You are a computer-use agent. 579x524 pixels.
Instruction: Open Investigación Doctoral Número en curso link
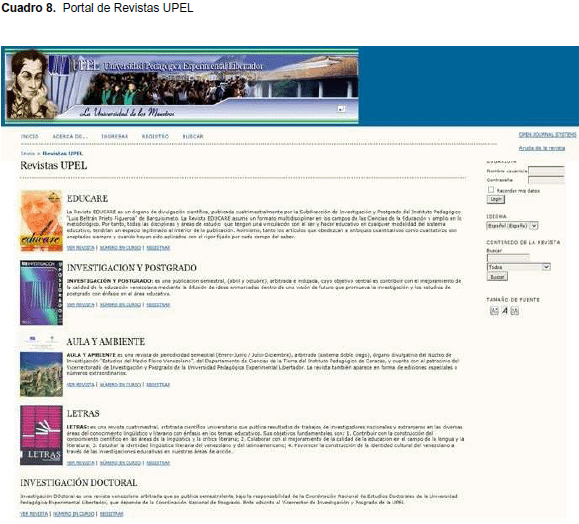(74, 514)
